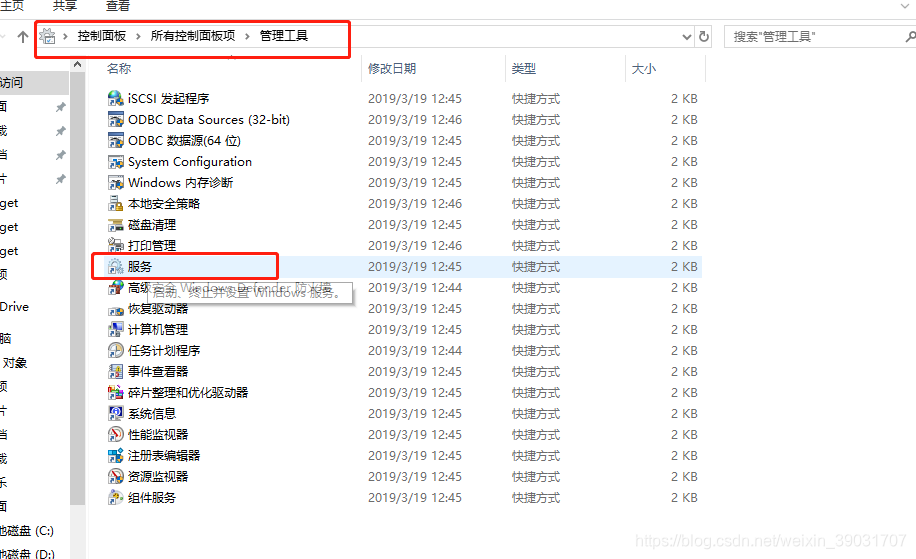
Task: Select the 服务 file name
Action: tap(140, 267)
